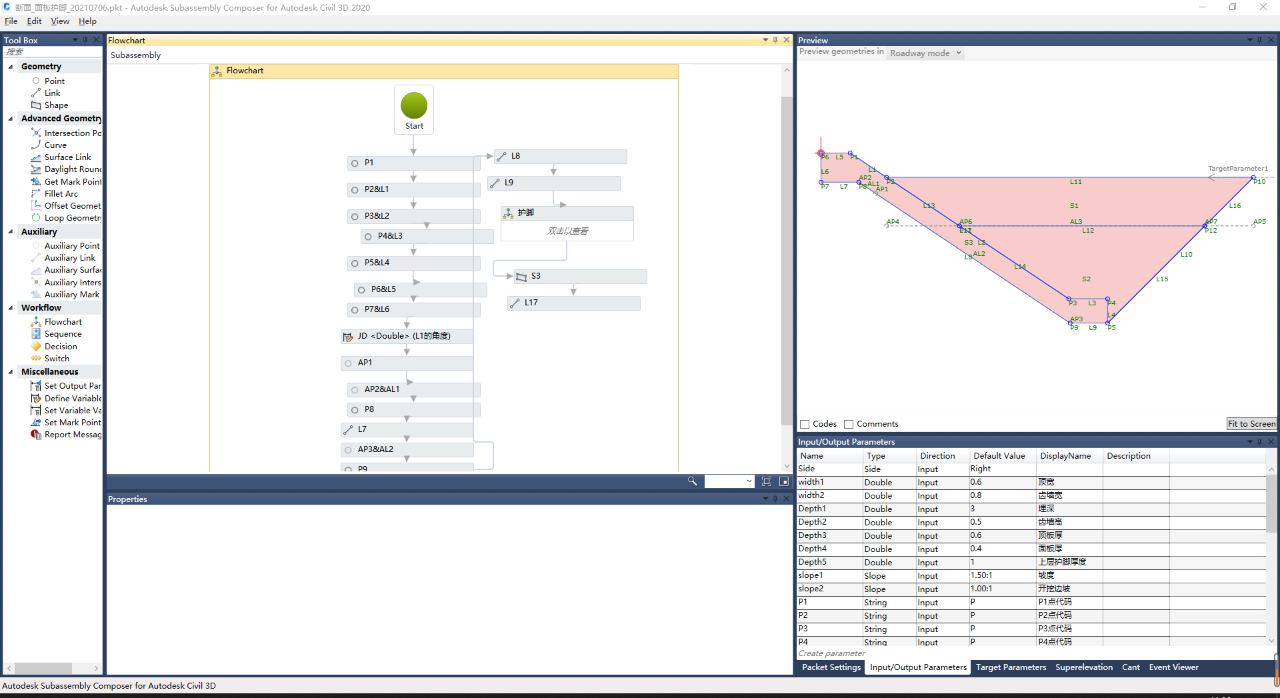The image size is (1280, 698).
Task: Click the fit-to-screen icon below the flowchart
Action: pyautogui.click(x=766, y=481)
